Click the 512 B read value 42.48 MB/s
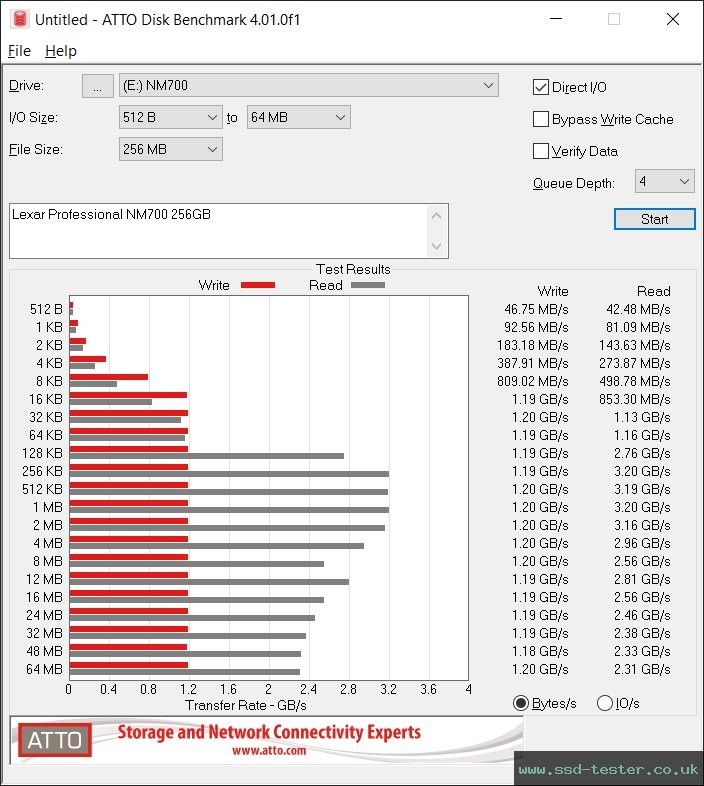The image size is (704, 786). 638,309
